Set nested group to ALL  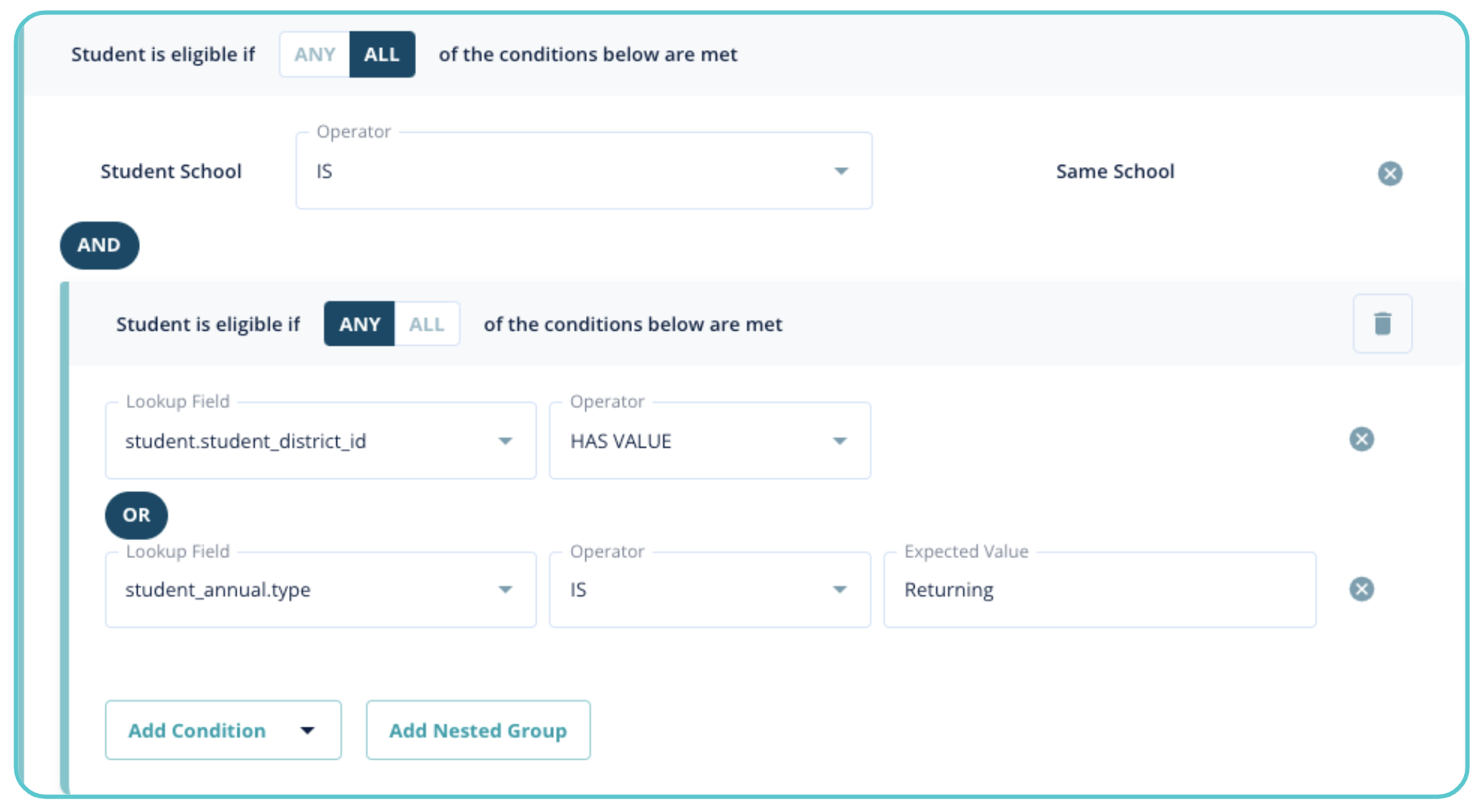click(x=427, y=324)
